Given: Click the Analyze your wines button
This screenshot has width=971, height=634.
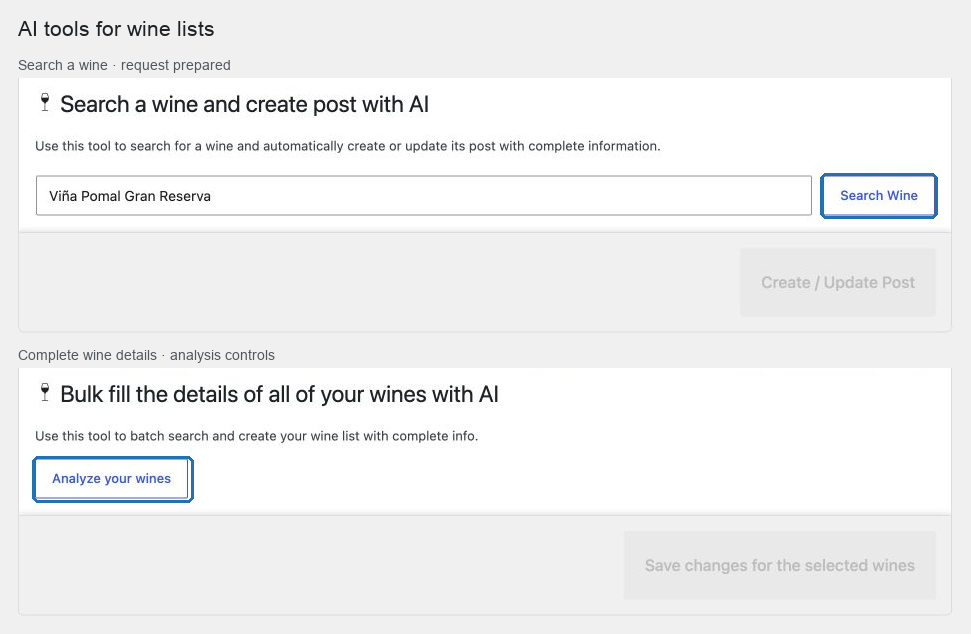Looking at the screenshot, I should pyautogui.click(x=112, y=479).
